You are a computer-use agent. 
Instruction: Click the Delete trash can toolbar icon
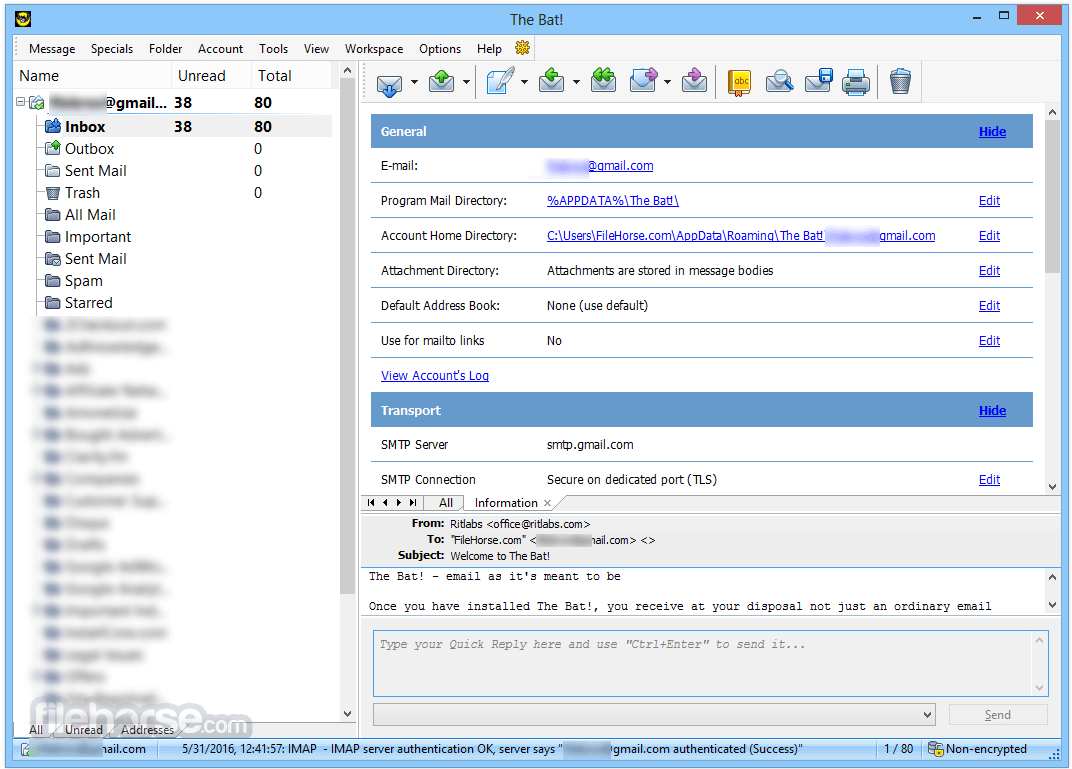(900, 81)
